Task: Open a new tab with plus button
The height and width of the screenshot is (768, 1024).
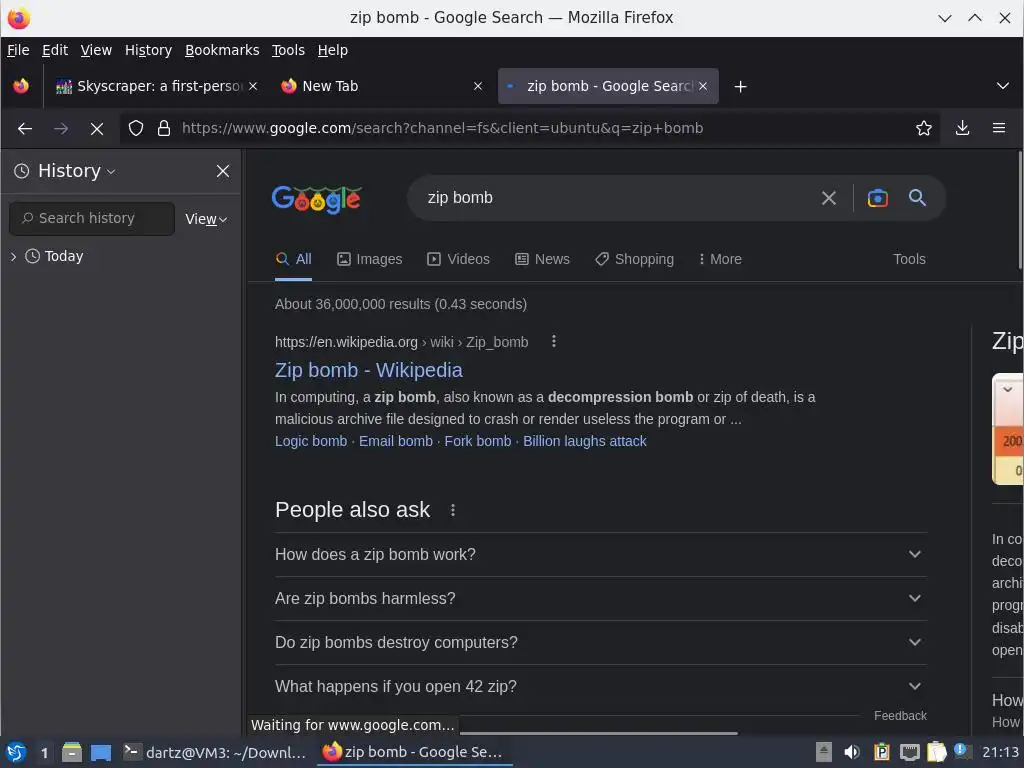Action: pos(740,86)
